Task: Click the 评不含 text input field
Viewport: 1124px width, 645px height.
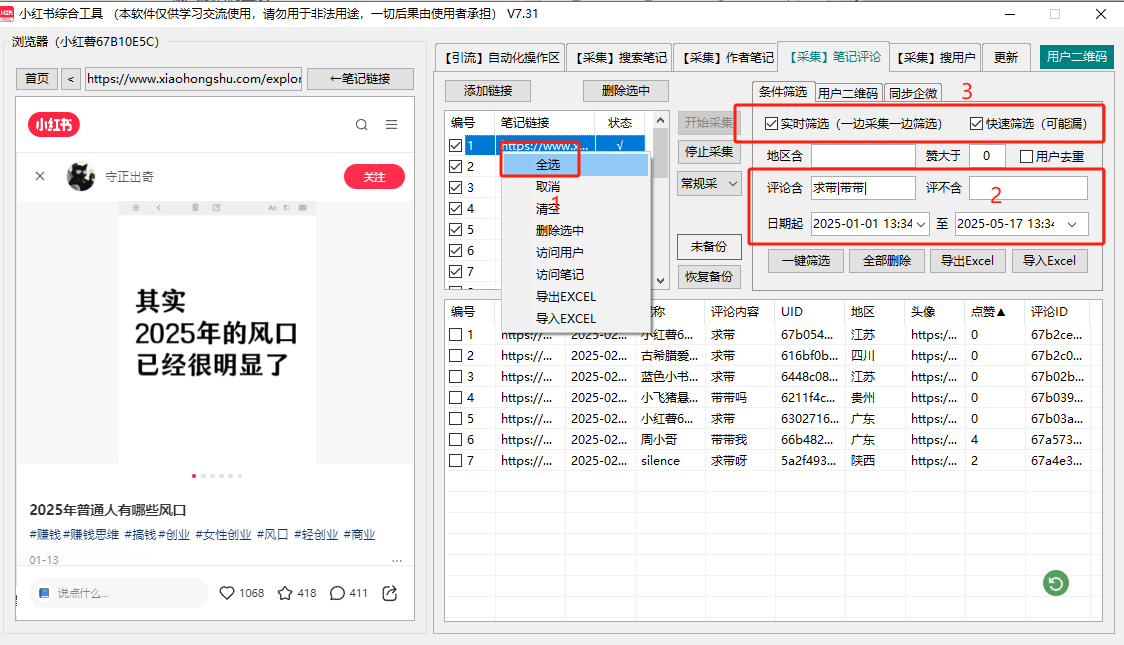Action: pyautogui.click(x=1027, y=188)
